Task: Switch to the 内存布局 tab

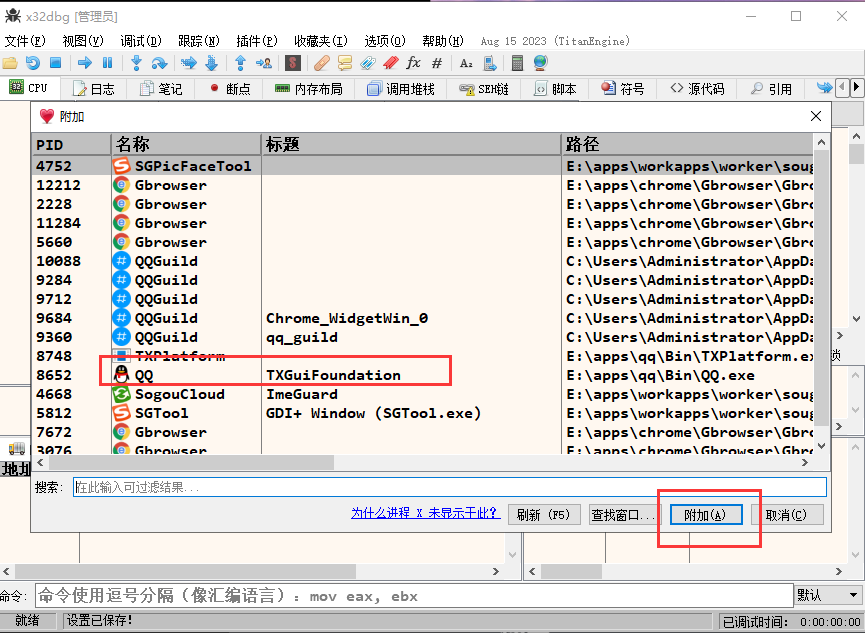Action: pos(308,89)
